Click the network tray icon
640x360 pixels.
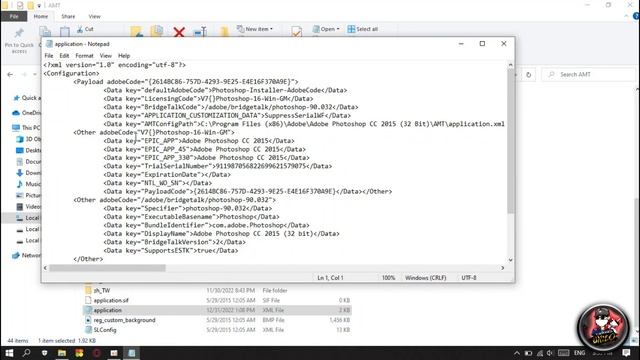point(540,353)
